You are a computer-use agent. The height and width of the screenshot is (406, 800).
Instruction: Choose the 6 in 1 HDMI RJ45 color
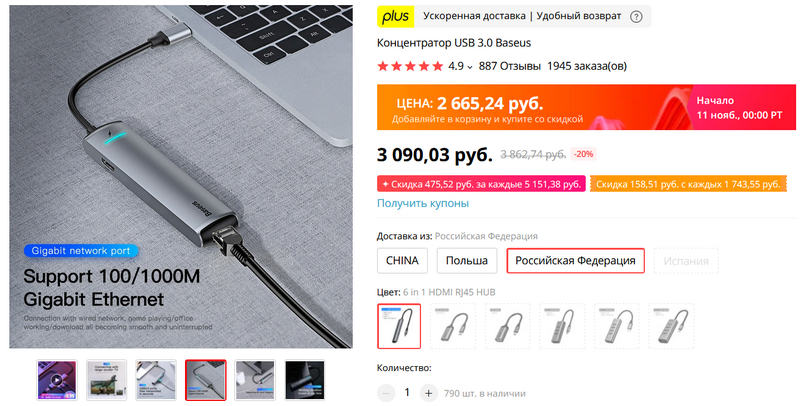coord(399,326)
